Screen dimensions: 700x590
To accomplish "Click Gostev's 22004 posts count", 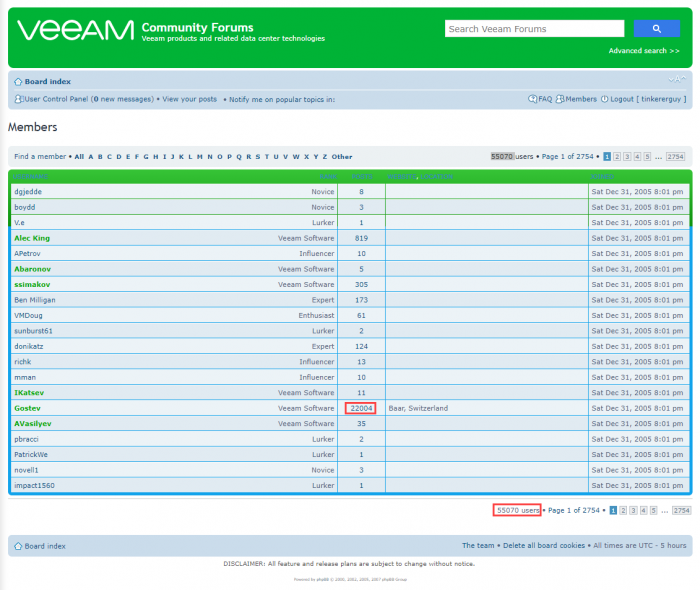I will (x=361, y=408).
